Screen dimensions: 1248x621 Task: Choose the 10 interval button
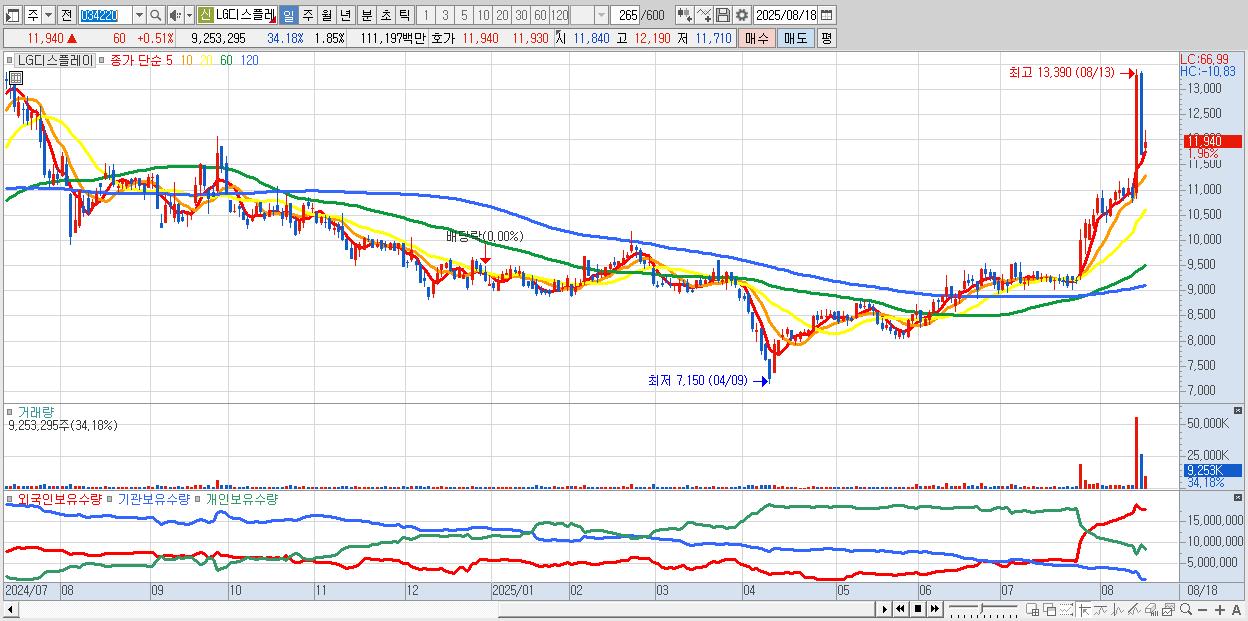tap(483, 16)
